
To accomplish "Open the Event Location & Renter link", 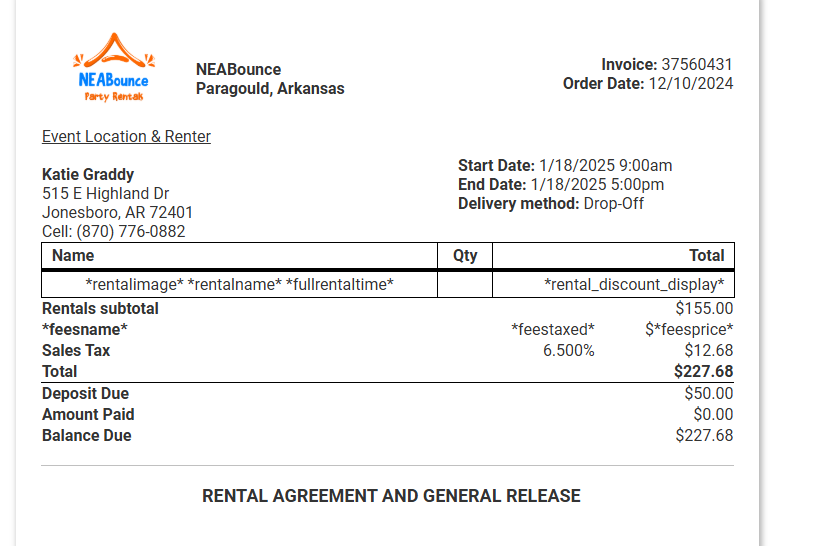I will tap(126, 137).
